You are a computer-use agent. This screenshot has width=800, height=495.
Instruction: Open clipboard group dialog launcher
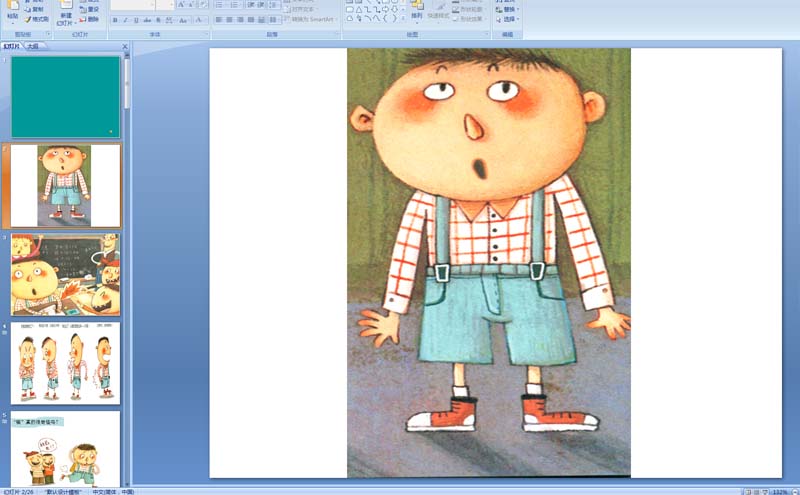tap(49, 34)
